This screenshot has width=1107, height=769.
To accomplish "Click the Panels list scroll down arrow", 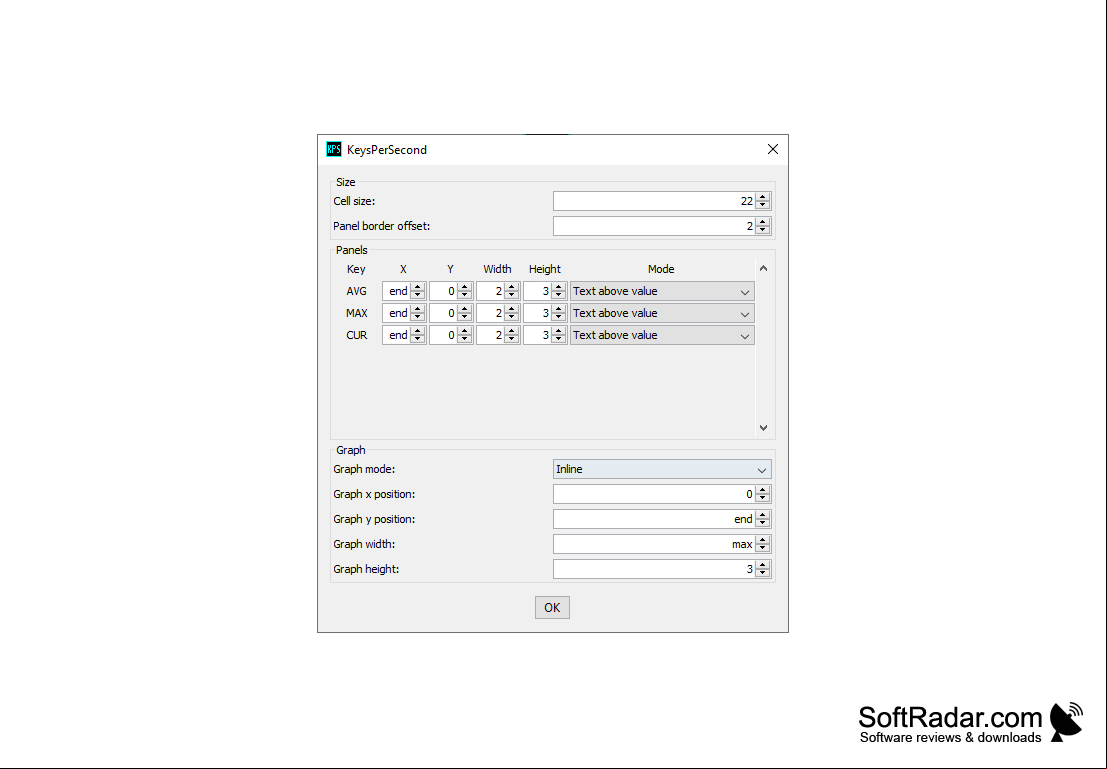I will click(x=763, y=427).
